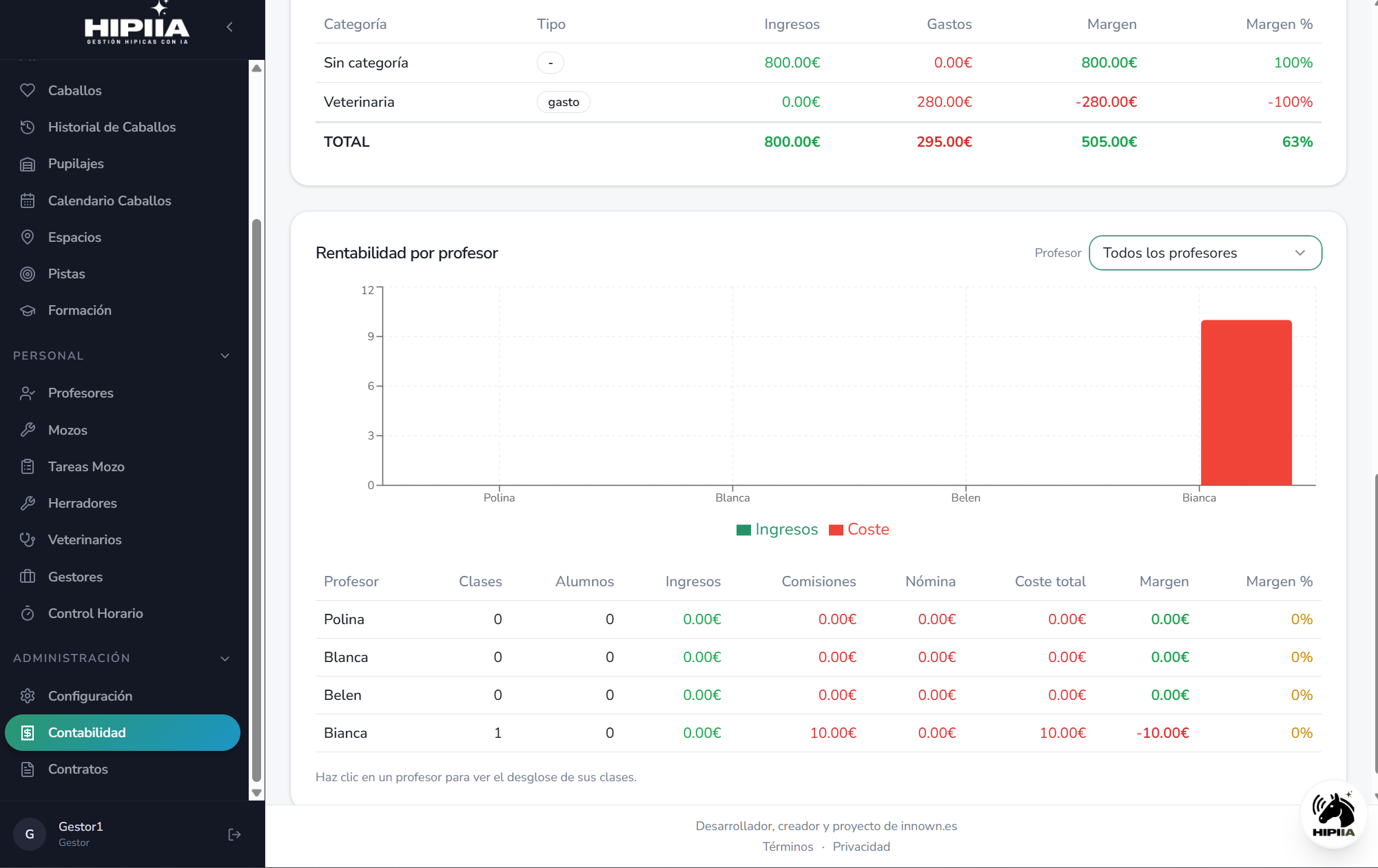1378x868 pixels.
Task: Open the Pupilajes menu entry
Action: click(x=123, y=164)
